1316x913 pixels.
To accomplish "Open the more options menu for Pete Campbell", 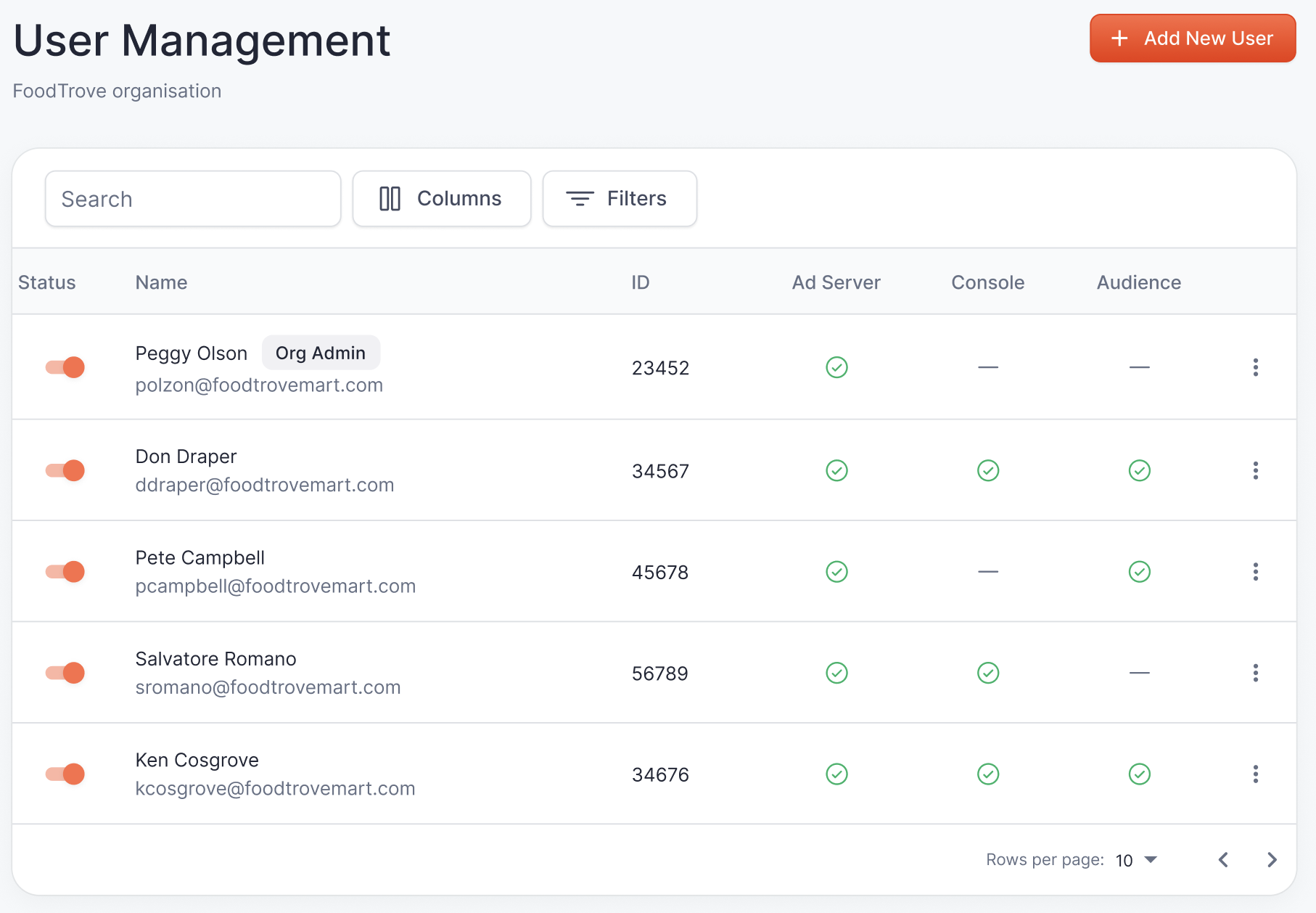I will (x=1255, y=572).
